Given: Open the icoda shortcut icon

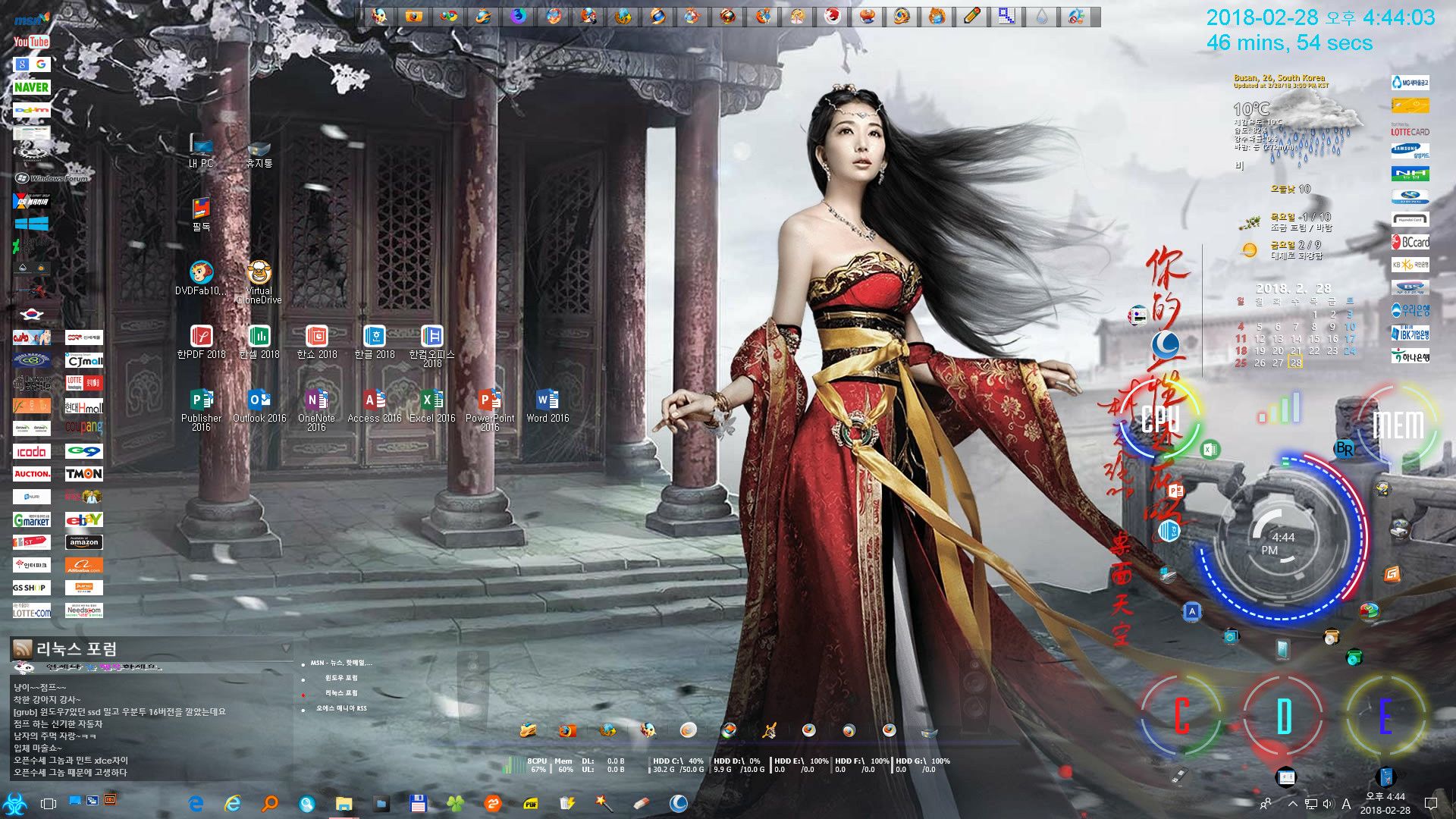Looking at the screenshot, I should [x=32, y=451].
